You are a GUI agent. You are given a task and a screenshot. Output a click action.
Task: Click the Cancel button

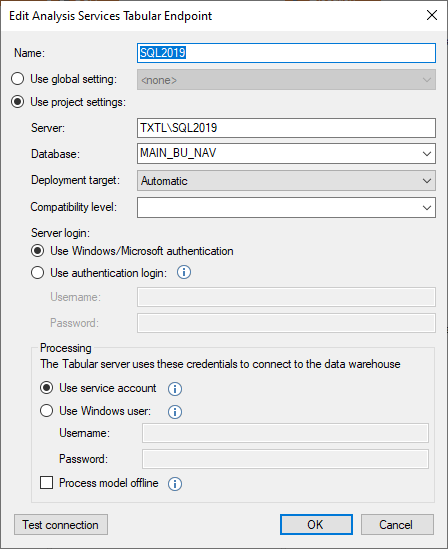coord(397,524)
